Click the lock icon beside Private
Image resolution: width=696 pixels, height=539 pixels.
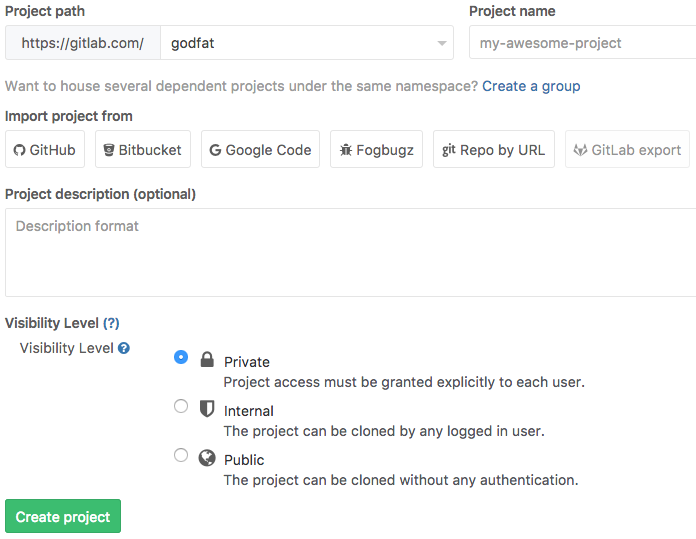point(207,359)
